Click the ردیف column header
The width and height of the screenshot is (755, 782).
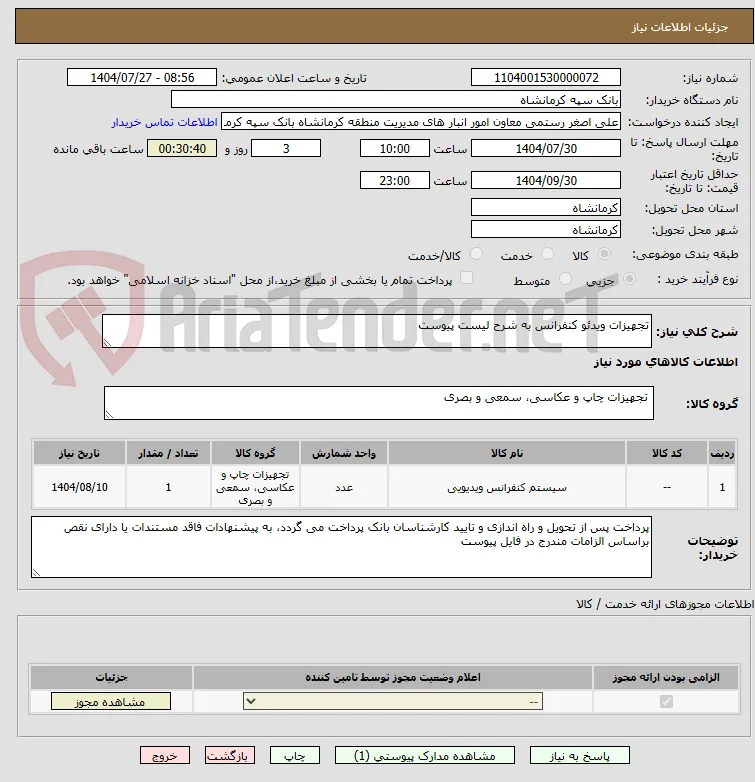[x=722, y=453]
